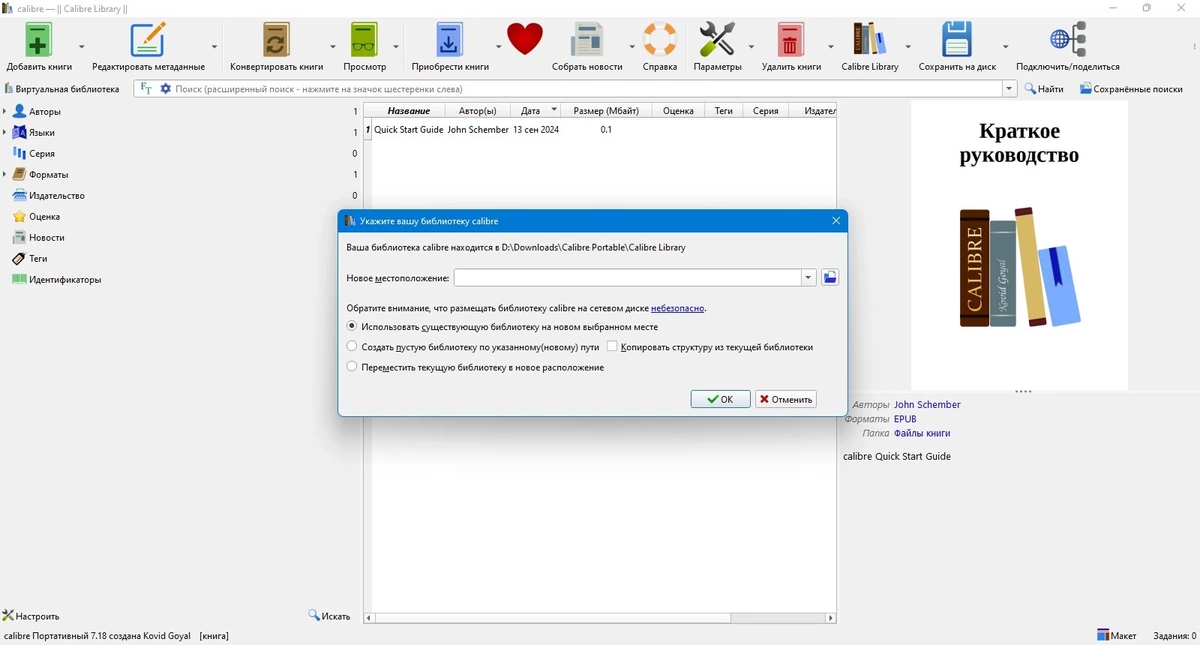This screenshot has width=1200, height=645.
Task: Select Использовать существующую библиотеку radio option
Action: pos(352,326)
